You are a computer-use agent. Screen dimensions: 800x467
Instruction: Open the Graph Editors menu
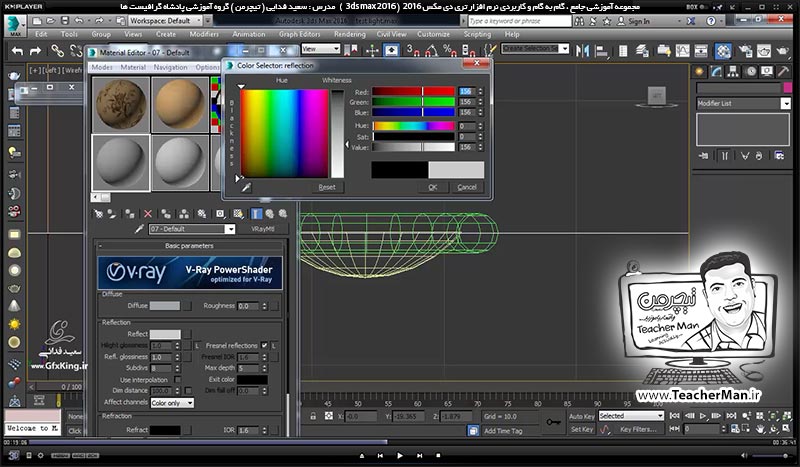click(x=299, y=34)
